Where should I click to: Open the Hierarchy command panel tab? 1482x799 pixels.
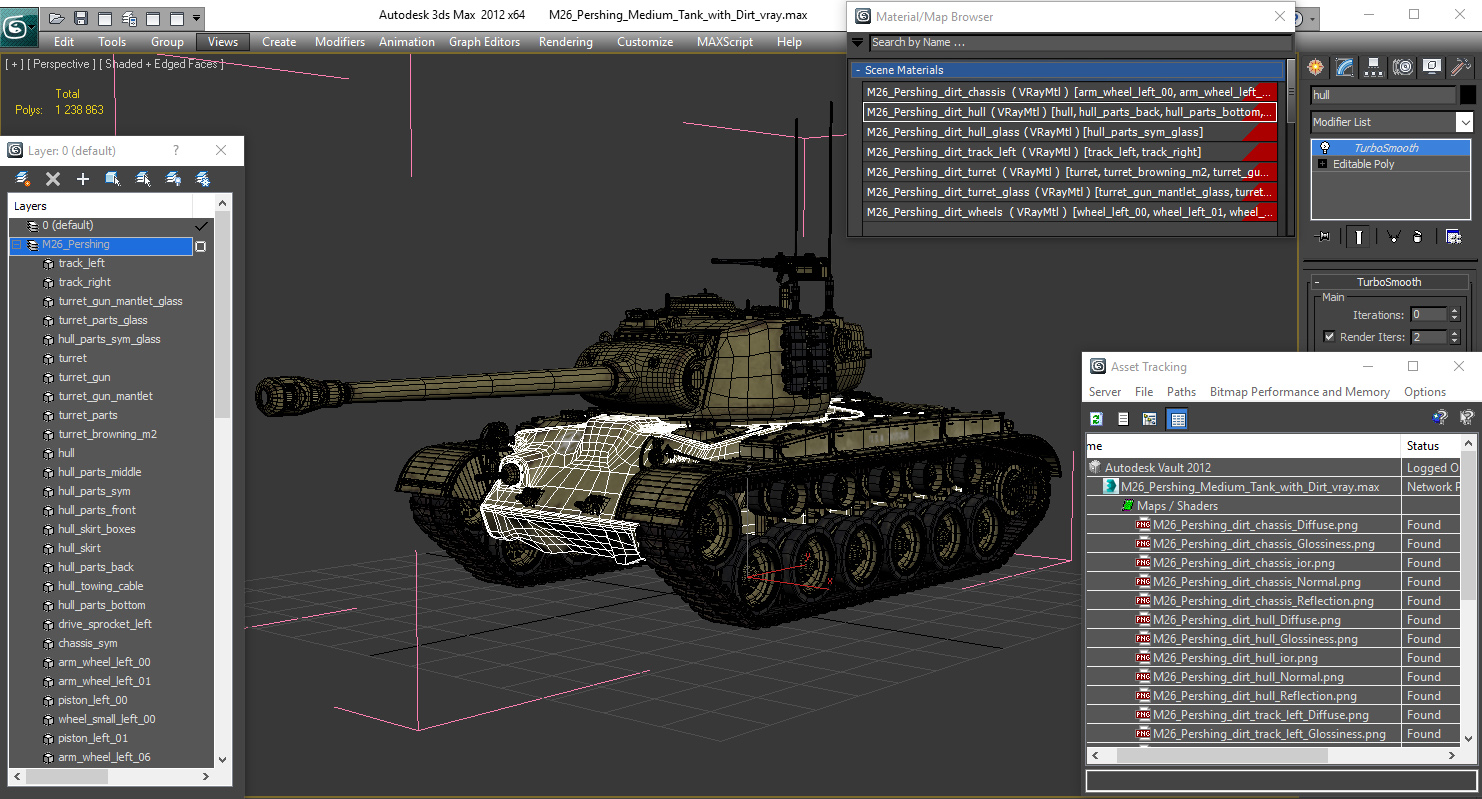[x=1374, y=67]
